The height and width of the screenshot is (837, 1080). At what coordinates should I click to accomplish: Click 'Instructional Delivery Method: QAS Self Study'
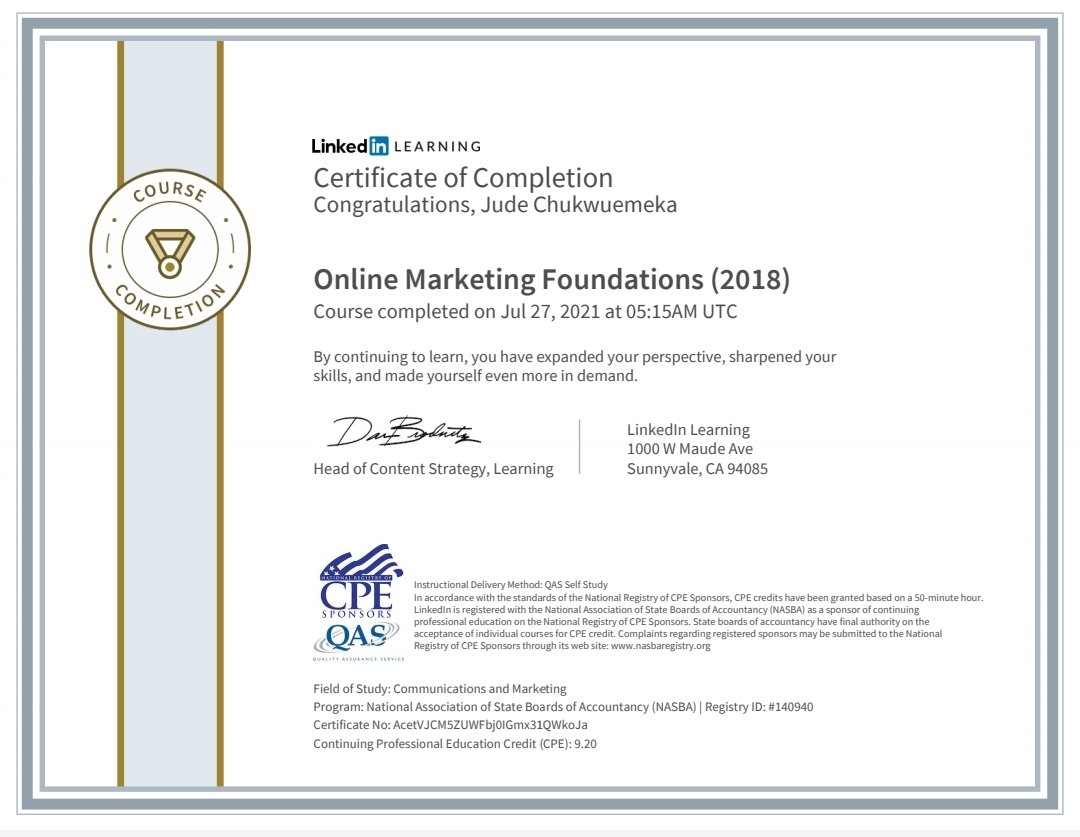[510, 584]
